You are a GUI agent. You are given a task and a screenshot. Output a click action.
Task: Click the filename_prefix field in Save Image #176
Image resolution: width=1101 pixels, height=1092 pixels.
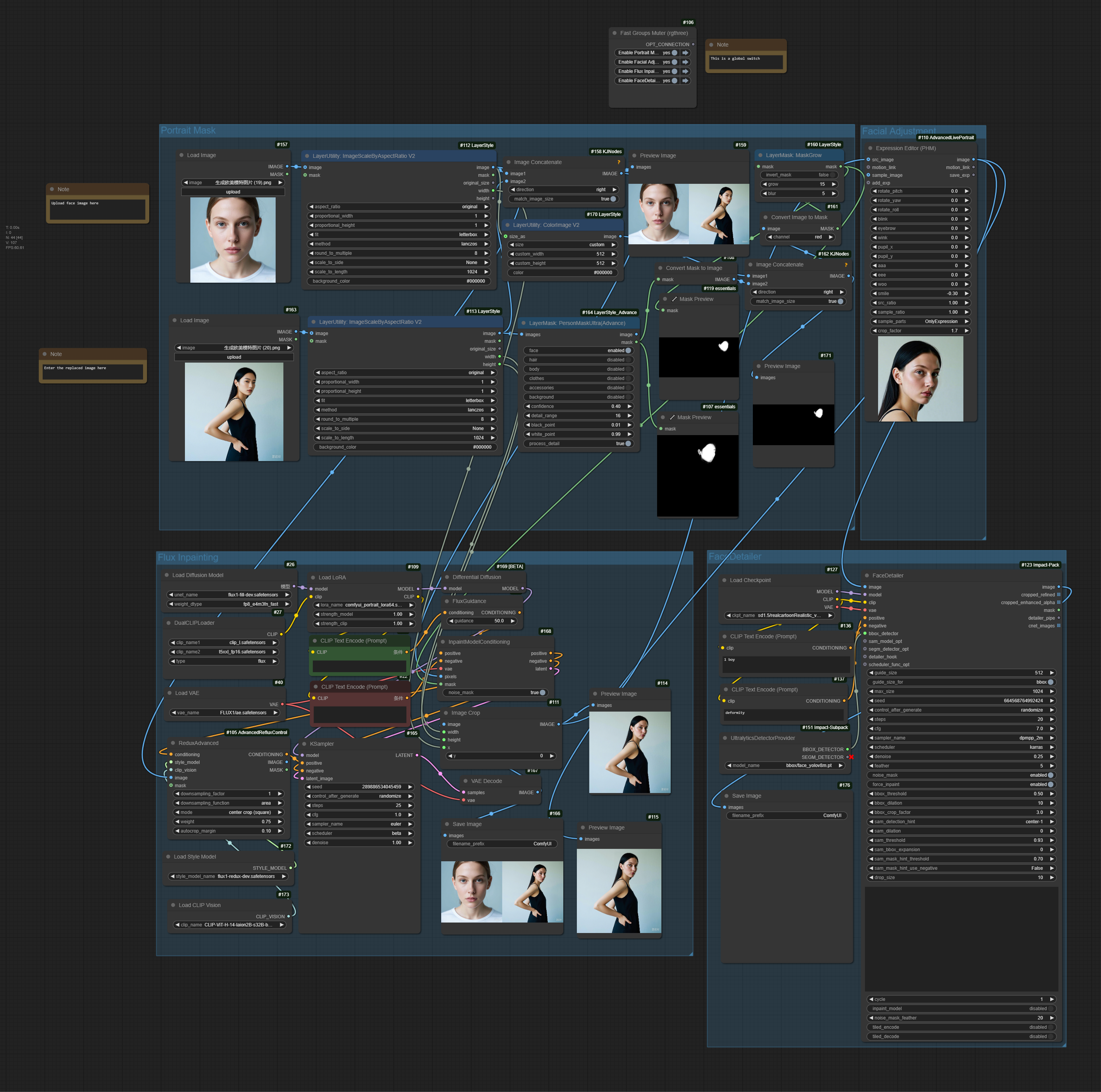click(x=787, y=816)
